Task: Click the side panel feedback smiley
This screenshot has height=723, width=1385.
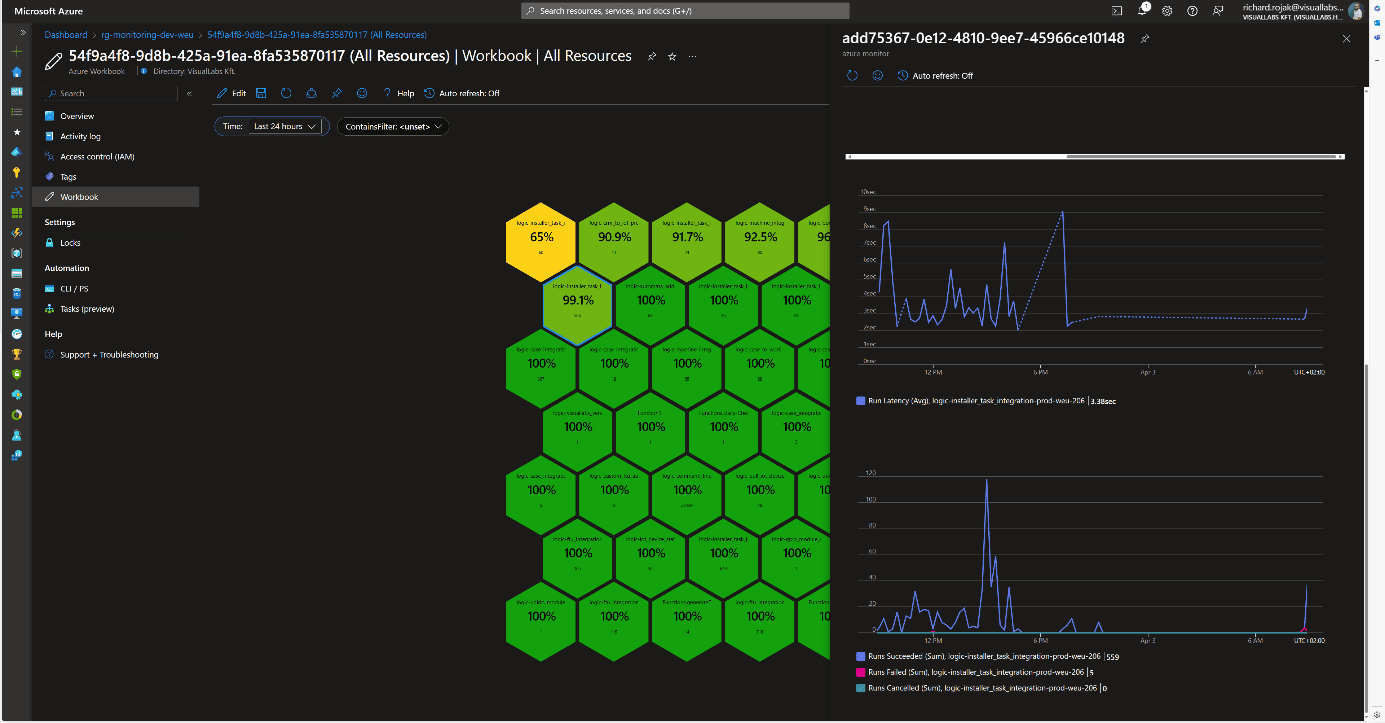Action: [x=877, y=75]
